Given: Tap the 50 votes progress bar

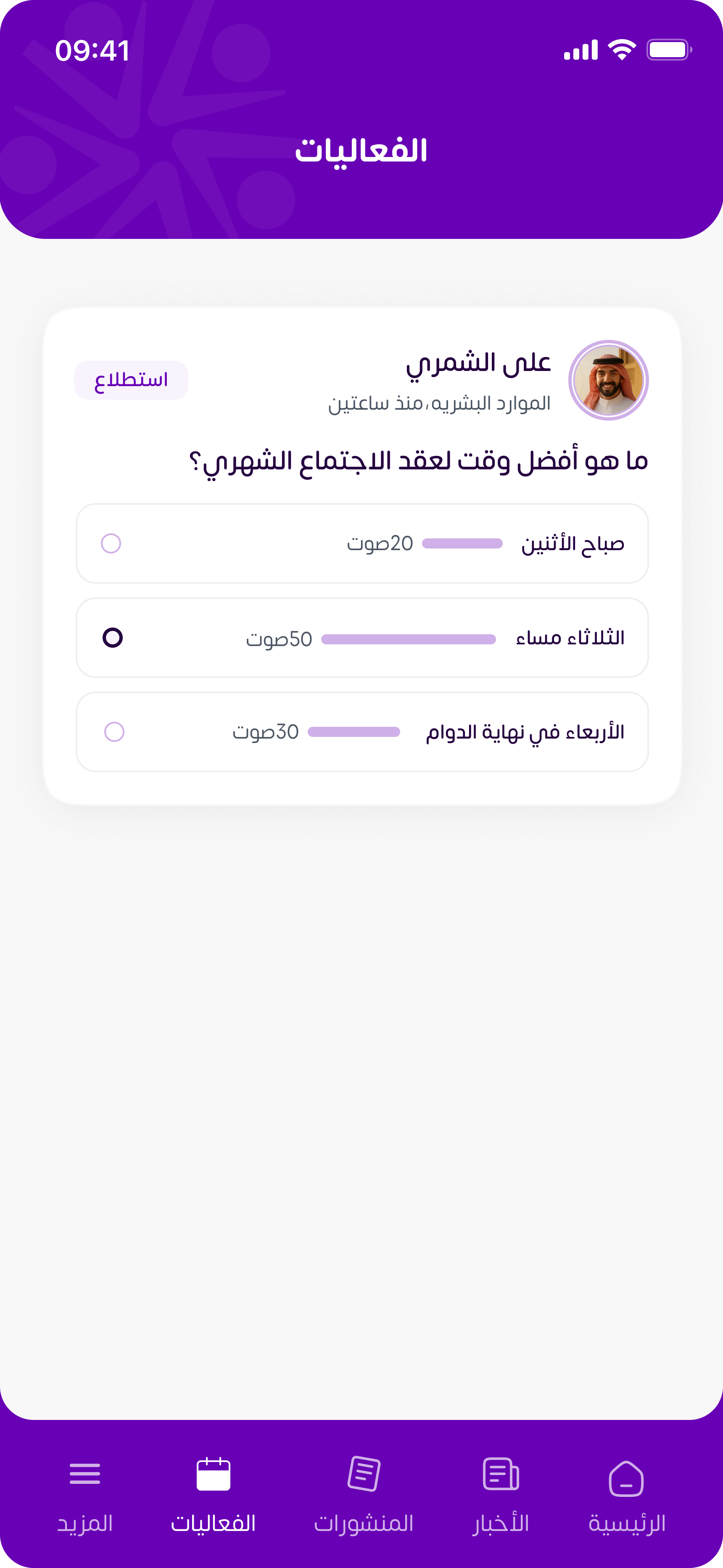Looking at the screenshot, I should 408,639.
